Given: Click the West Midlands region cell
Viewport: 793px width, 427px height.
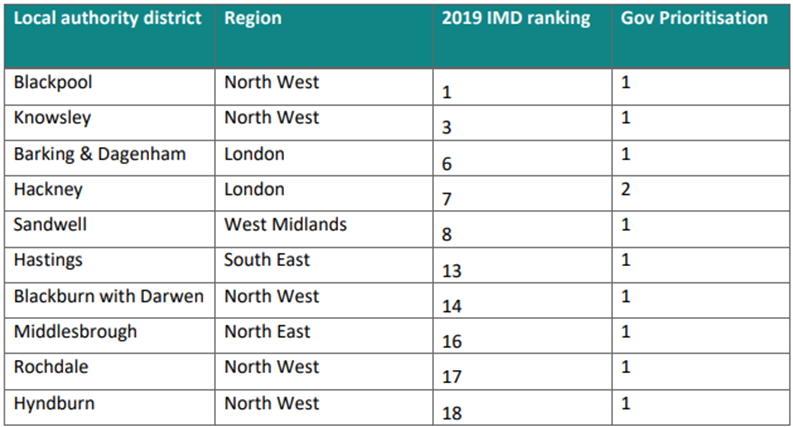Looking at the screenshot, I should point(286,225).
